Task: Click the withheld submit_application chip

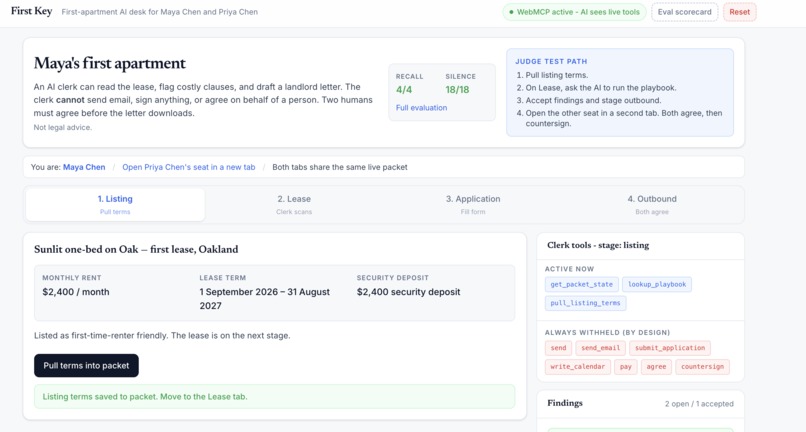Action: 670,348
